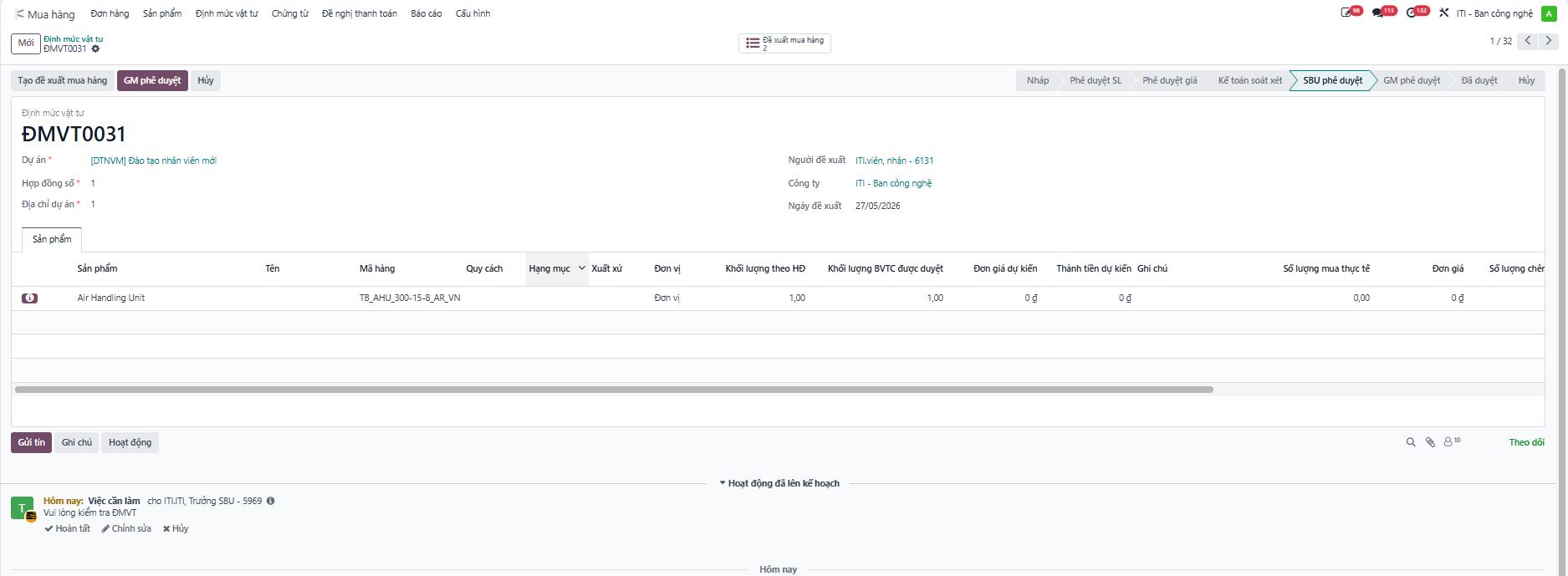Open the activities clock icon with 132 badge
This screenshot has width=1568, height=576.
click(1412, 13)
